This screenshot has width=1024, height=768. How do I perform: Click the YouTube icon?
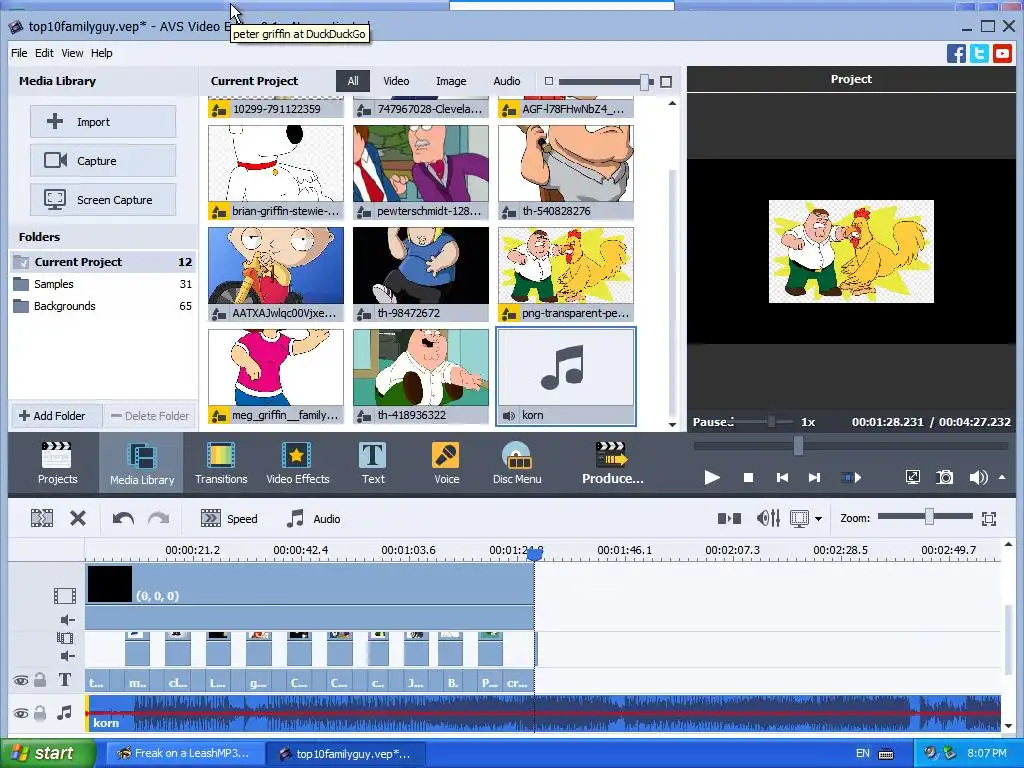coord(1002,54)
